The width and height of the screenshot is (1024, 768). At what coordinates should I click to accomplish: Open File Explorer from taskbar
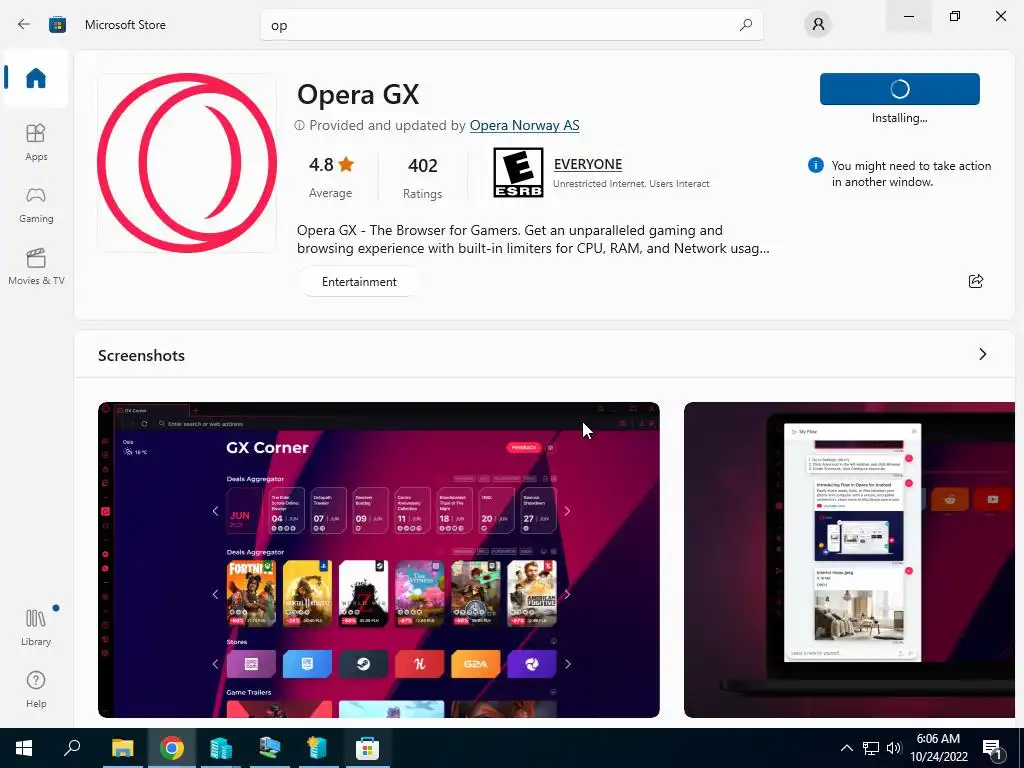click(122, 748)
